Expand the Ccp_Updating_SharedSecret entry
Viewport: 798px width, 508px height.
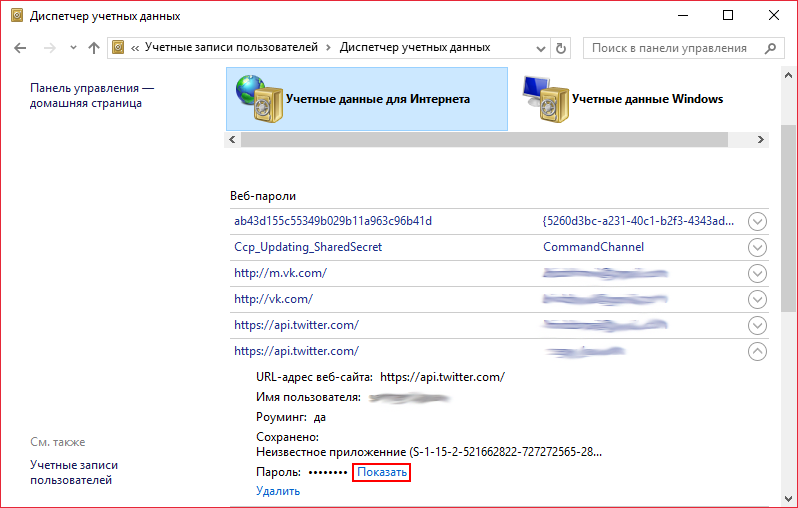pyautogui.click(x=757, y=247)
